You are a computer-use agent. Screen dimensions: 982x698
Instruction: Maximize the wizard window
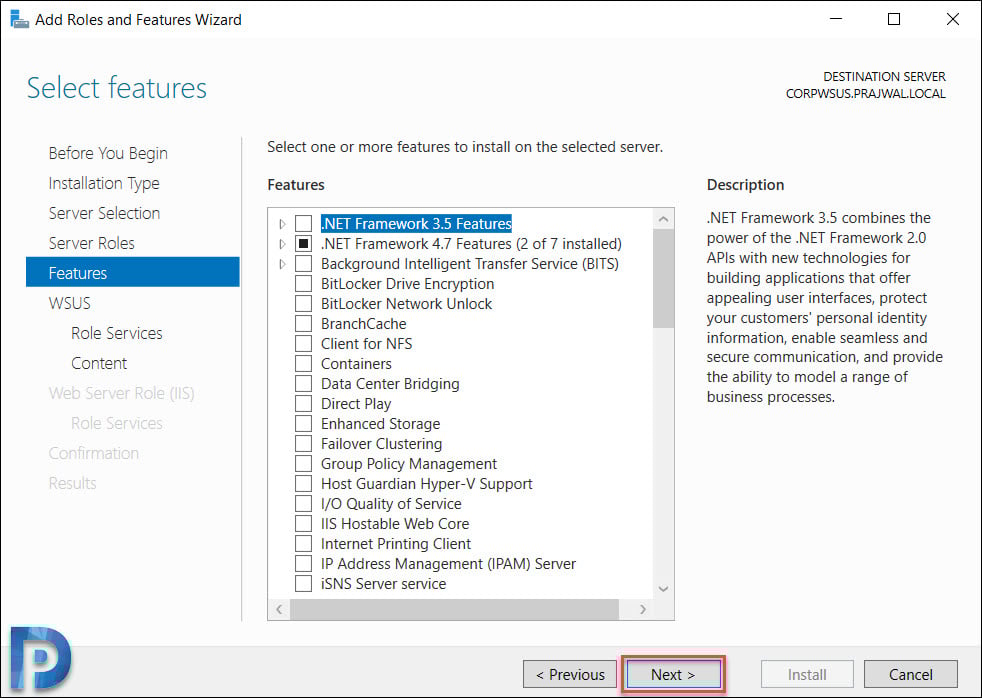[x=894, y=19]
